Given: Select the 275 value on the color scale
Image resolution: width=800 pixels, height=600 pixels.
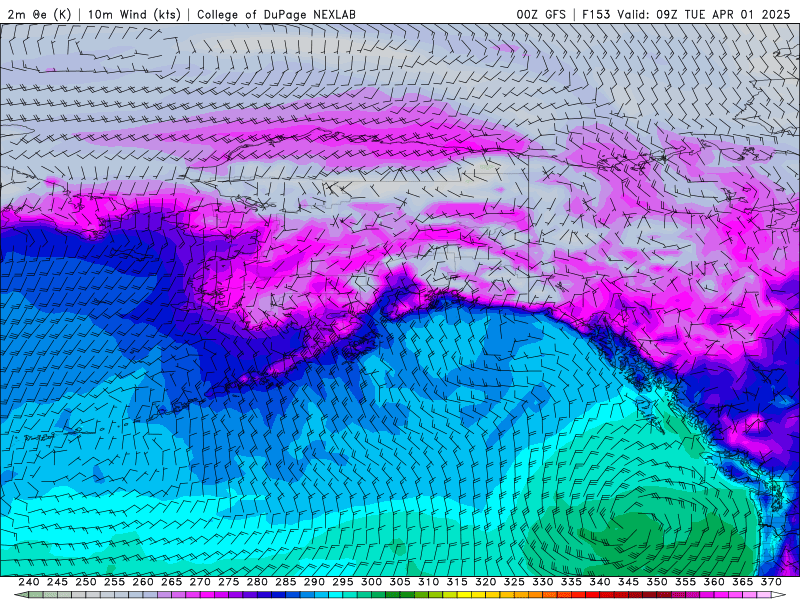Looking at the screenshot, I should pos(229,582).
